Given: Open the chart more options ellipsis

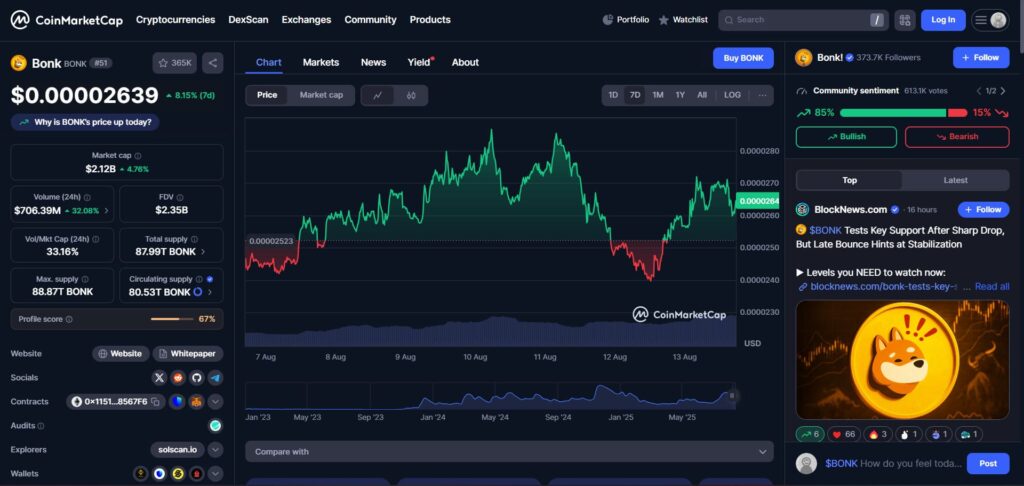Looking at the screenshot, I should 762,95.
